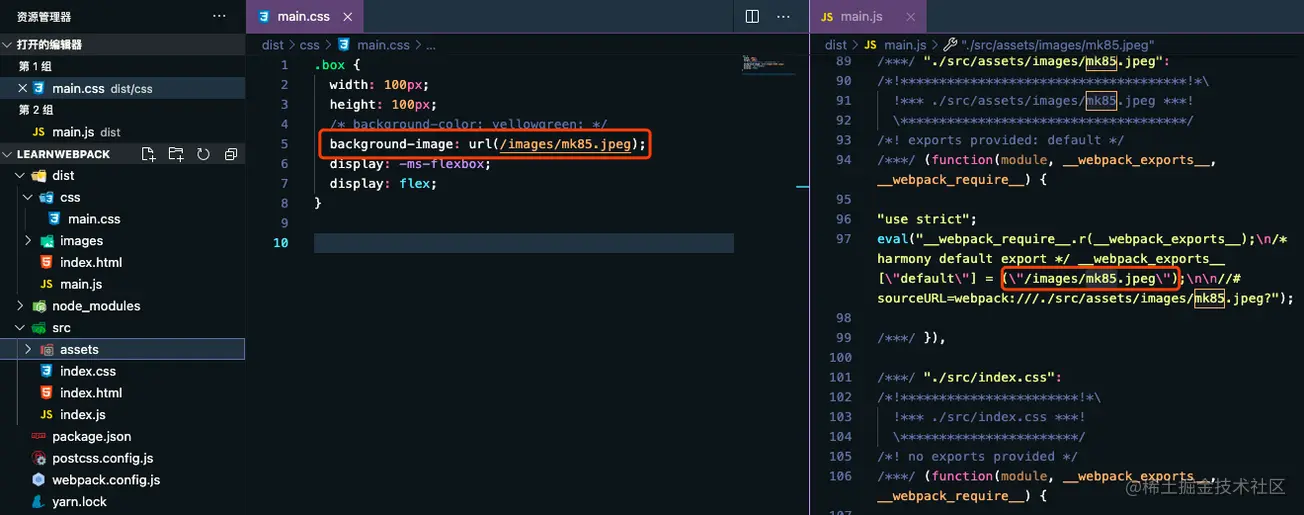Click the New Folder icon in explorer
1304x515 pixels.
176,154
